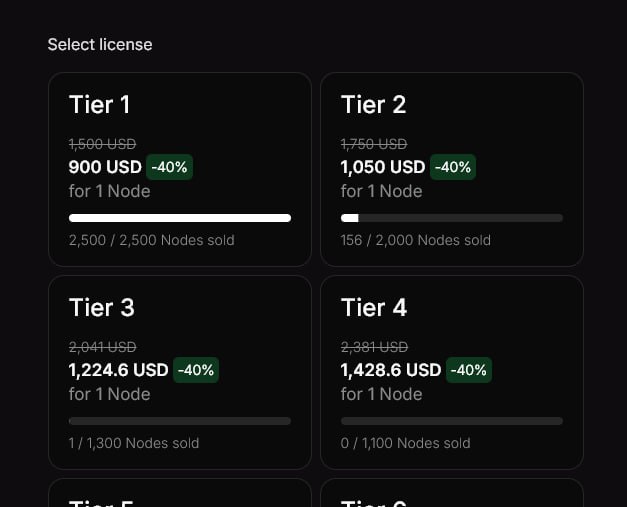Click the Tier 3 empty progress bar
627x507 pixels.
click(x=180, y=421)
